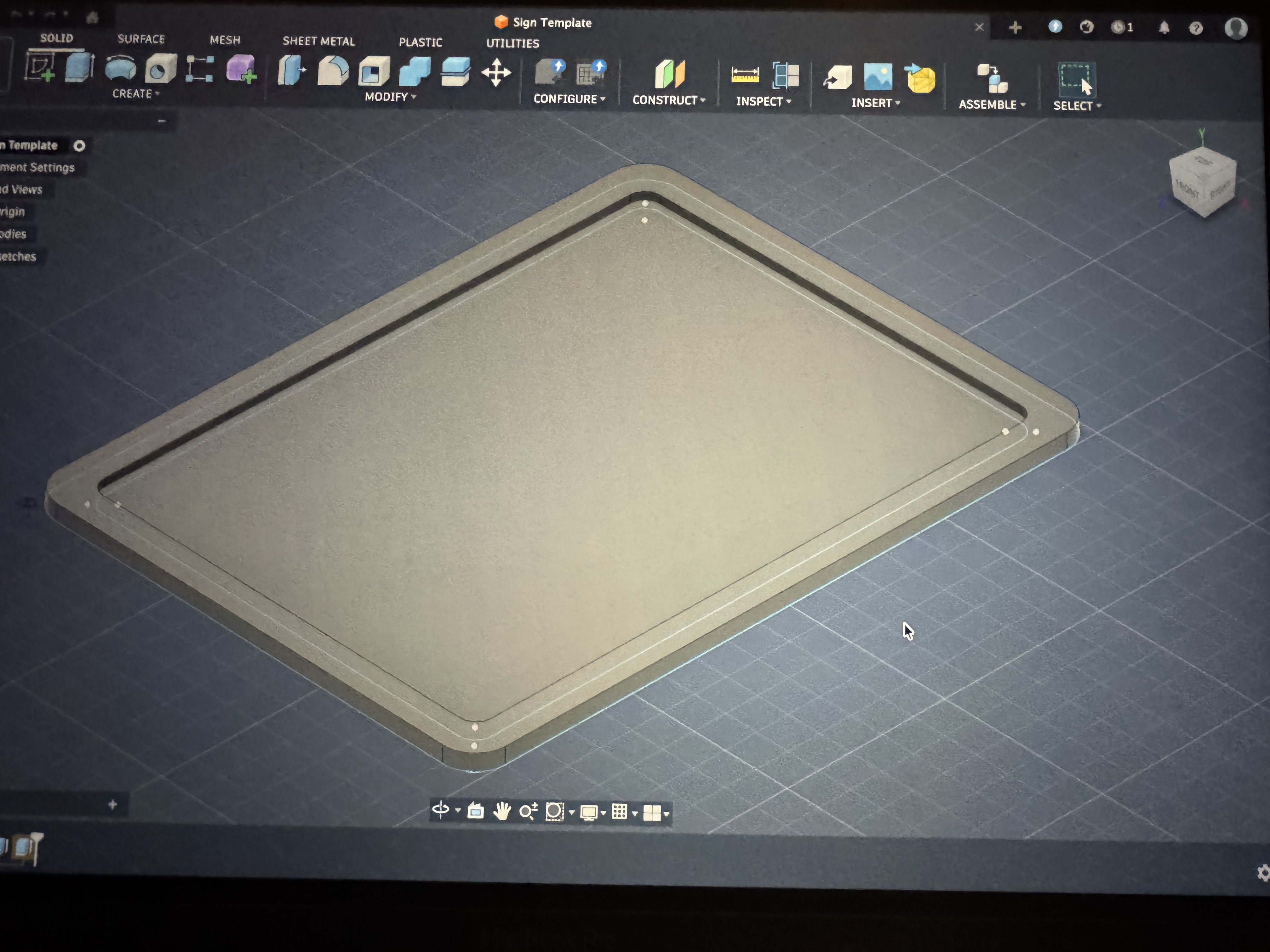Open a new design tab with plus

[x=1015, y=27]
